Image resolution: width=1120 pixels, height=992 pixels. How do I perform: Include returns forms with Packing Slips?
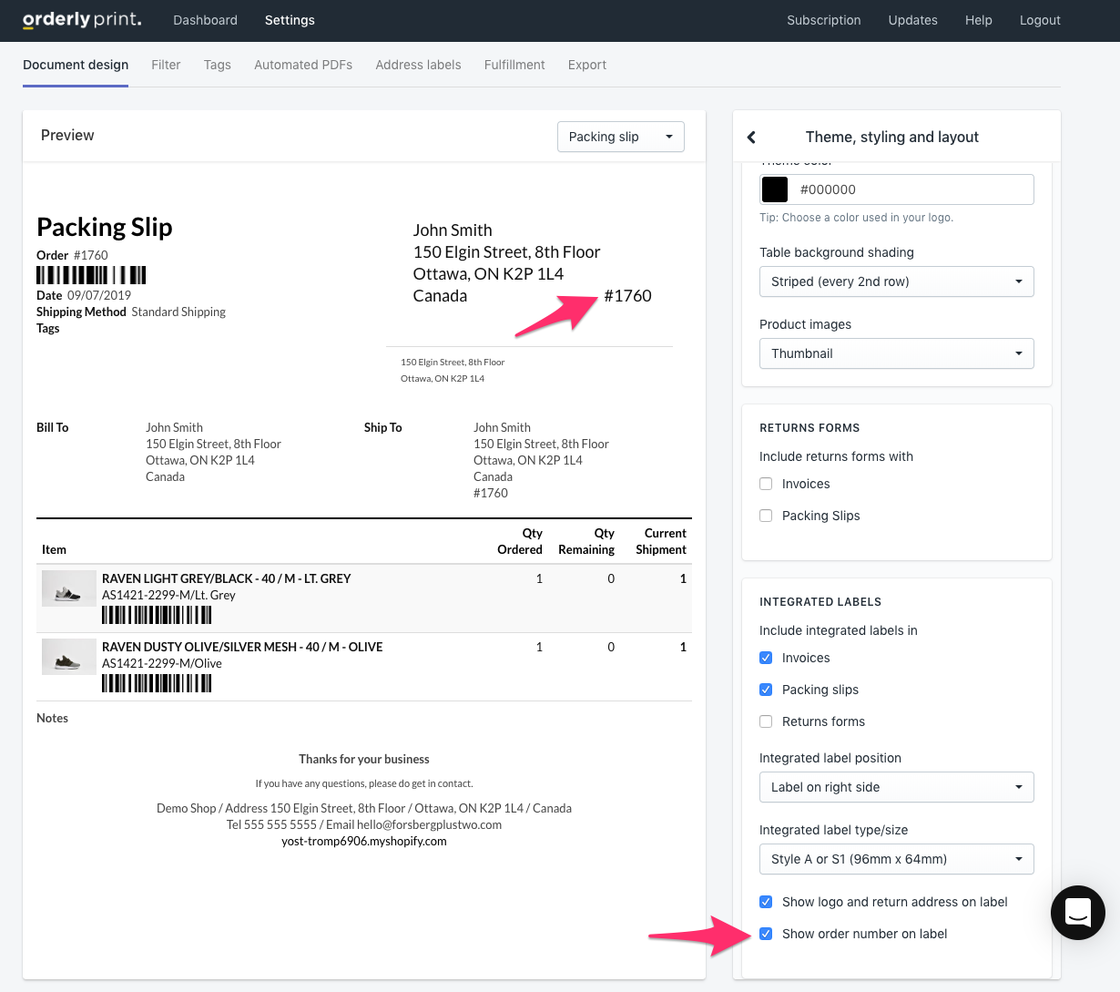pyautogui.click(x=766, y=515)
